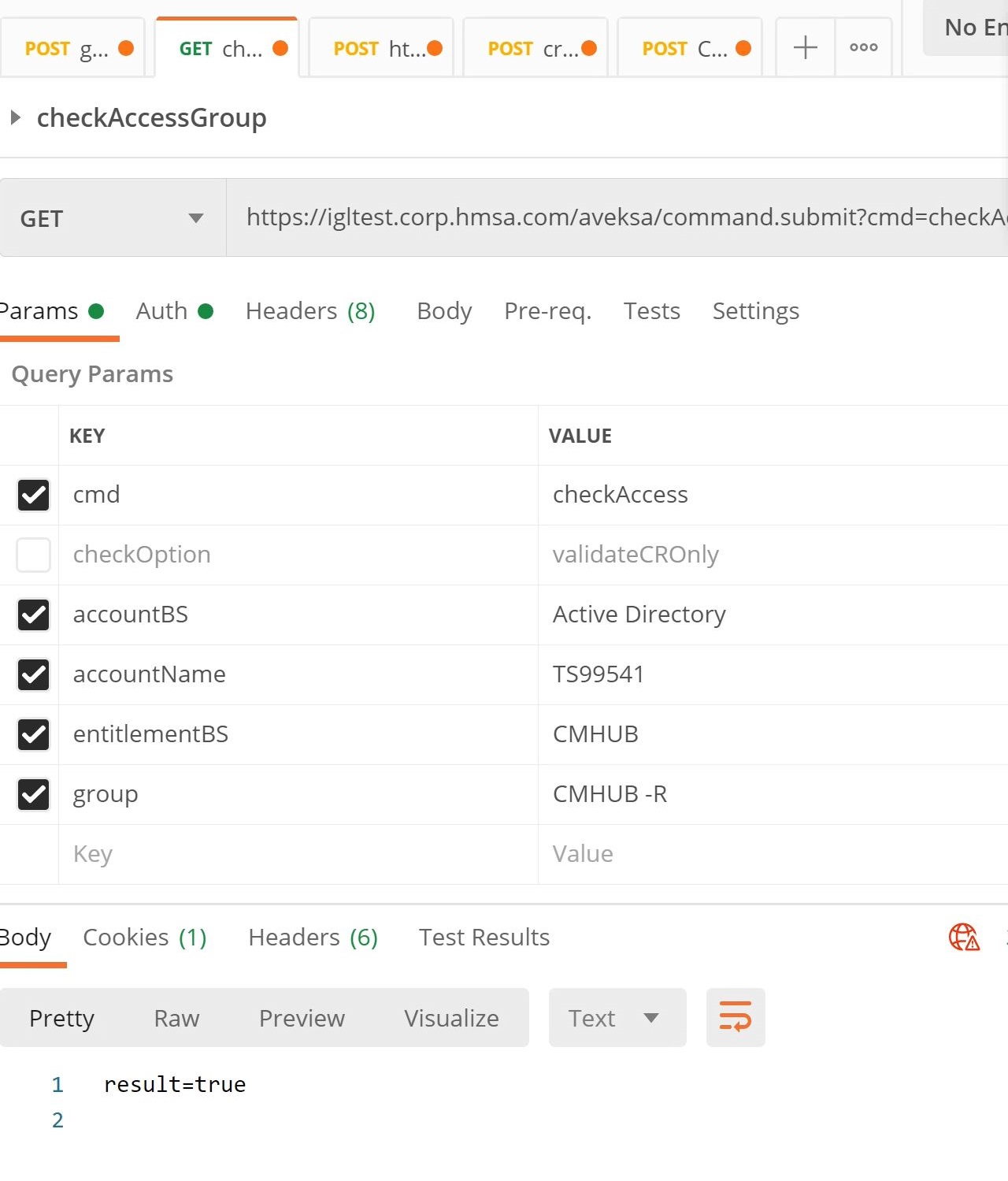Screen dimensions: 1008x1181
Task: Enable the checkOption query parameter
Action: 32,555
